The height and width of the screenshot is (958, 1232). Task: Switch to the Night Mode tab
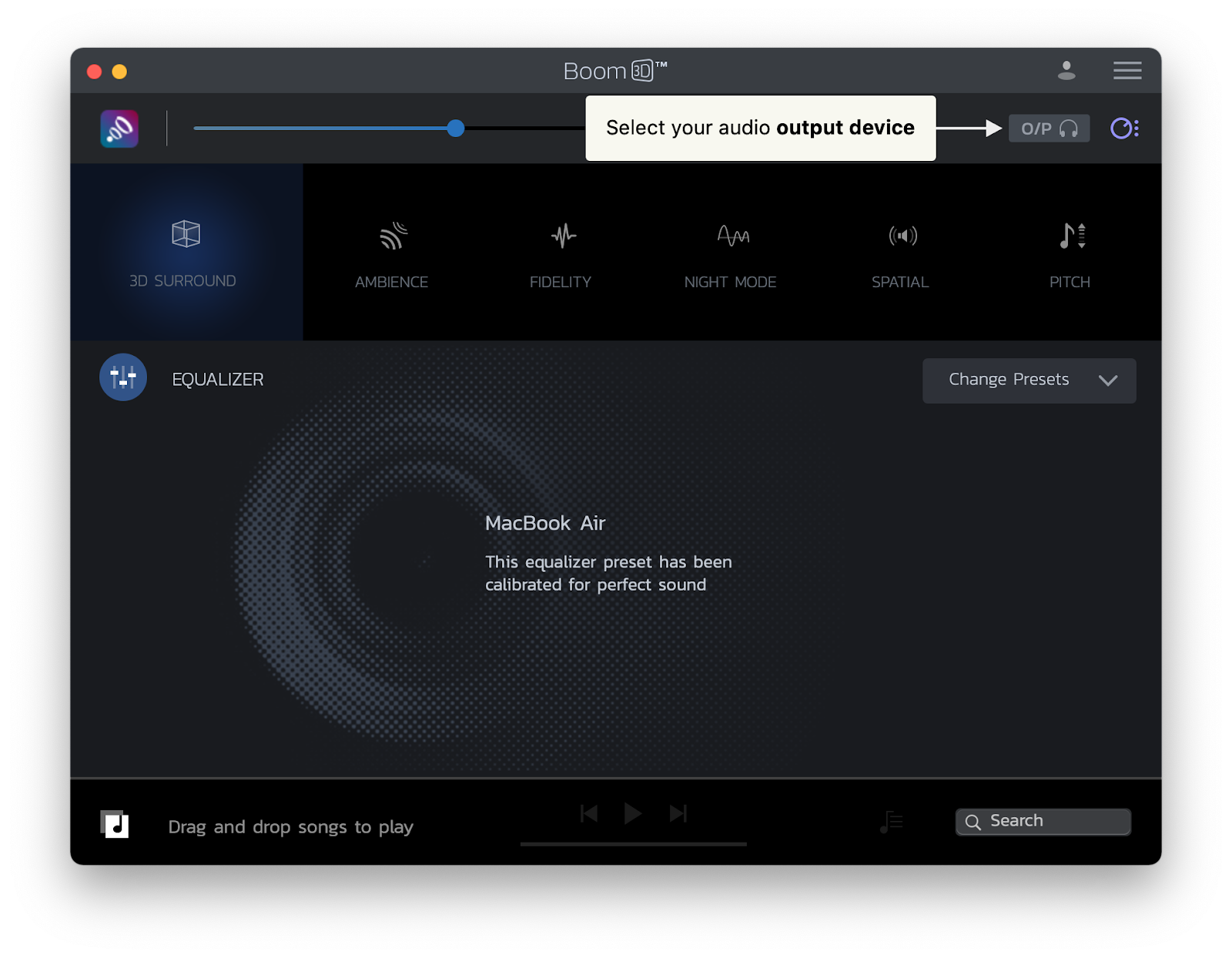pyautogui.click(x=730, y=252)
